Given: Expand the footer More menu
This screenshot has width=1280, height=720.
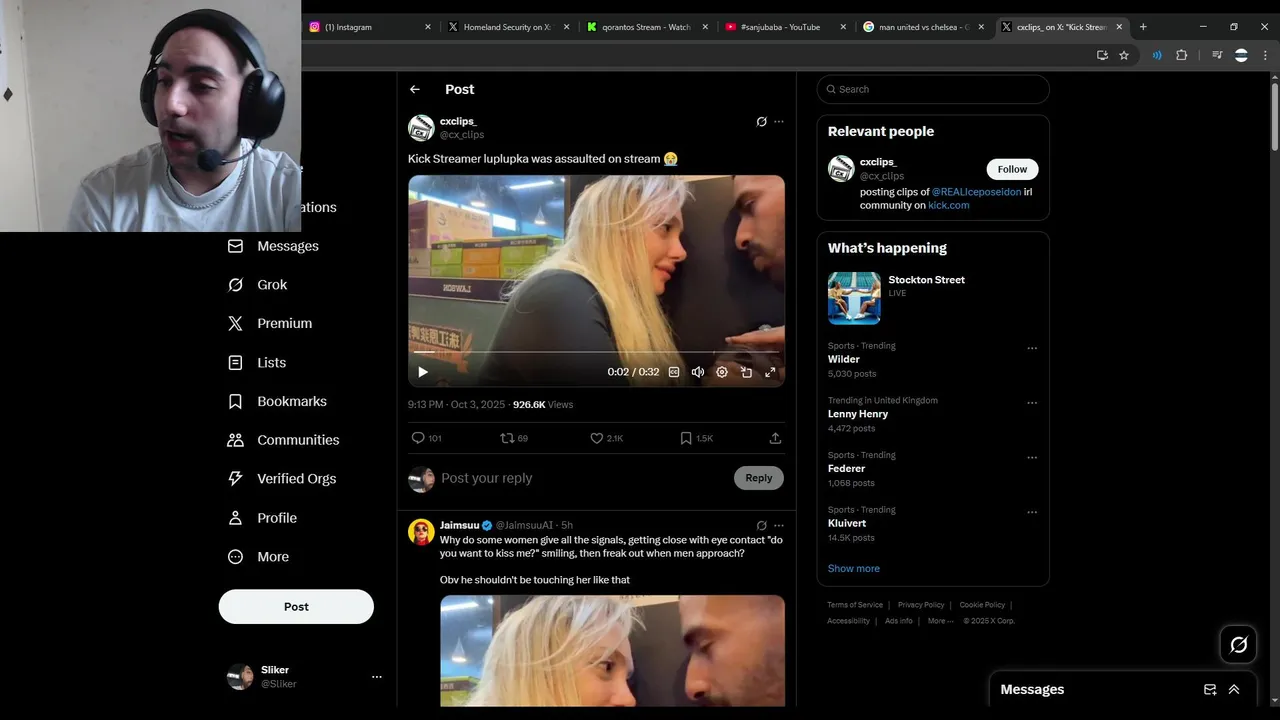Looking at the screenshot, I should point(940,621).
